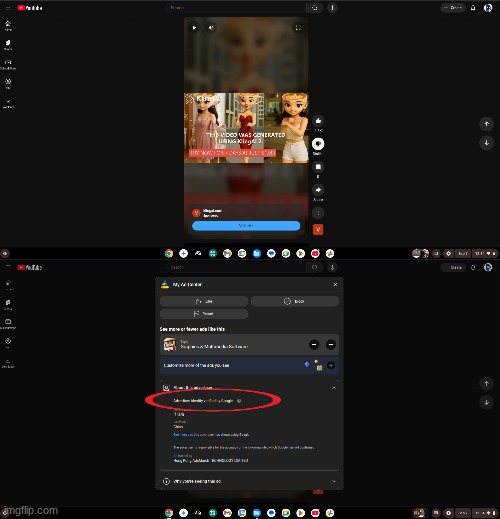Click the Report button in My Ad Center
The height and width of the screenshot is (519, 500).
click(204, 314)
